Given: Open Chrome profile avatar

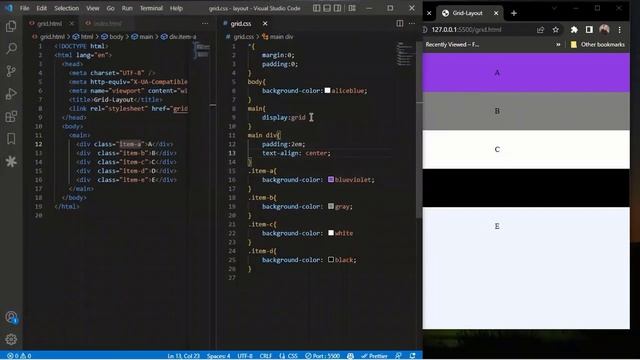Looking at the screenshot, I should click(x=604, y=29).
